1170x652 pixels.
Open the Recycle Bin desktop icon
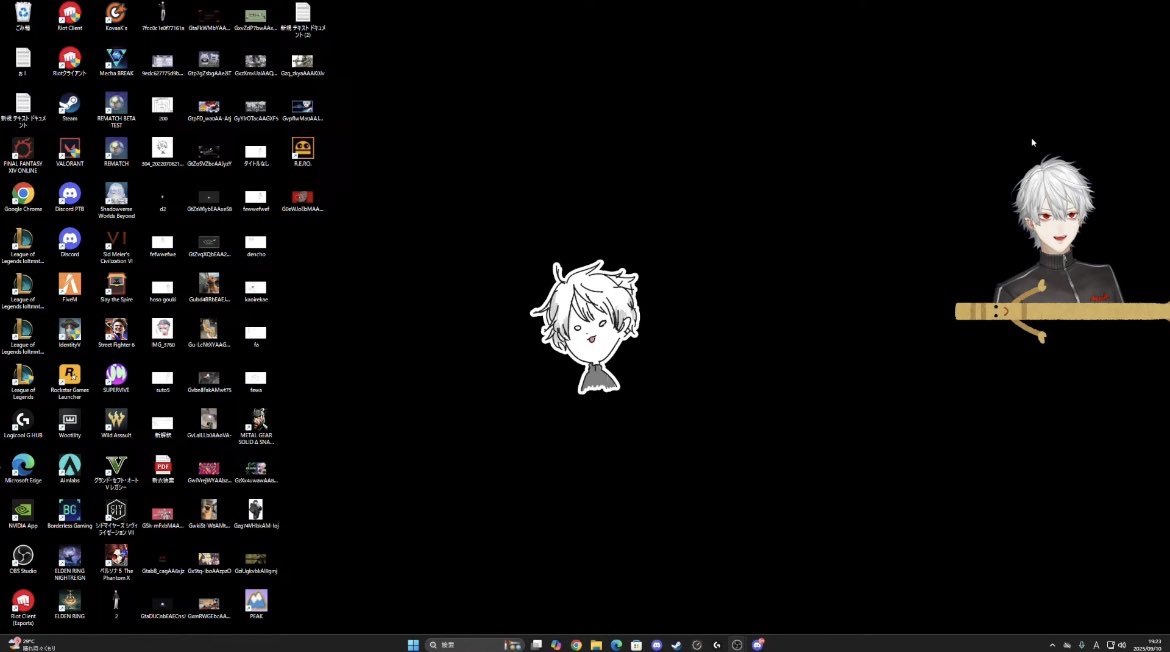(x=23, y=16)
